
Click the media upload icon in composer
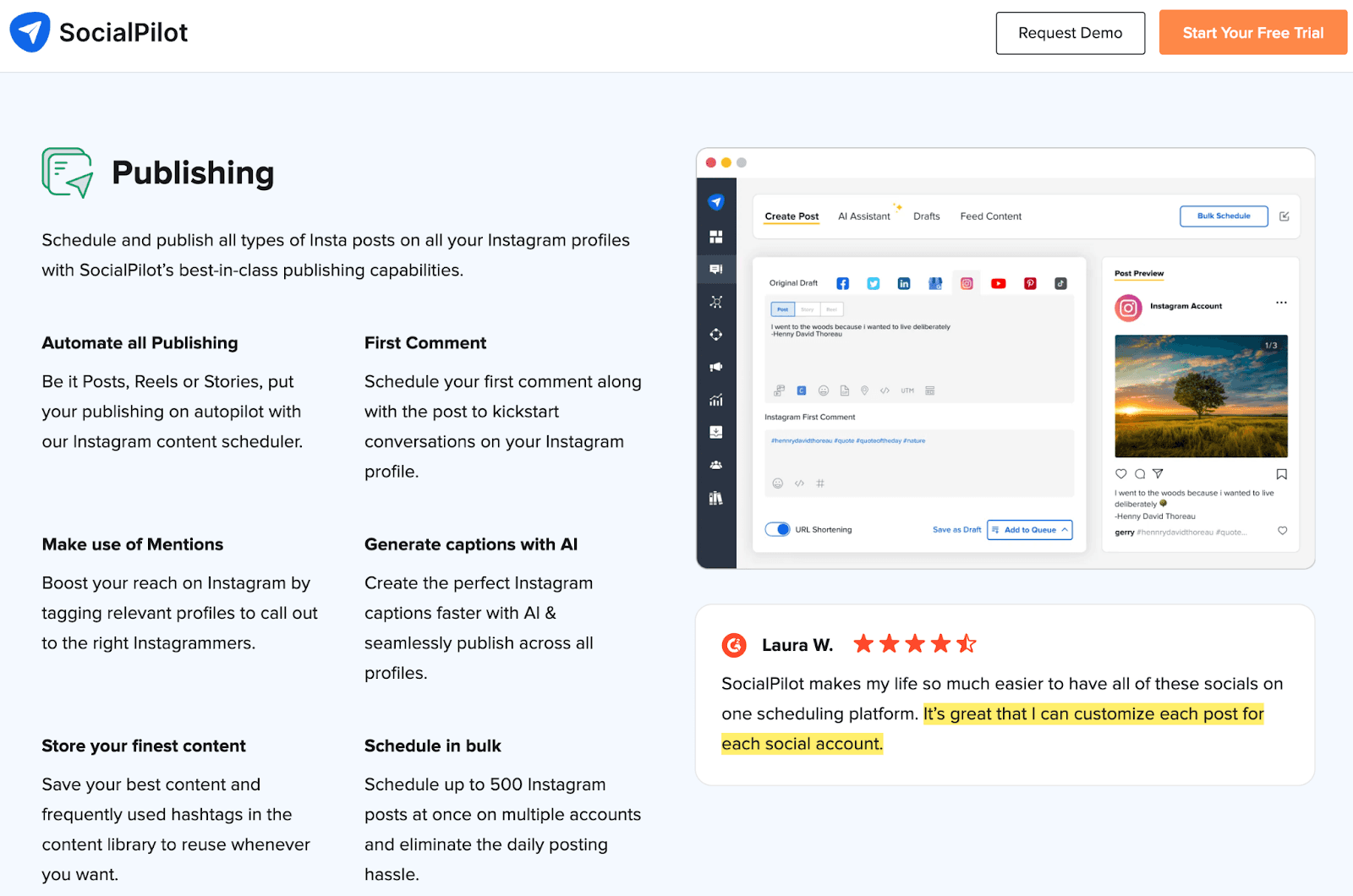(779, 391)
